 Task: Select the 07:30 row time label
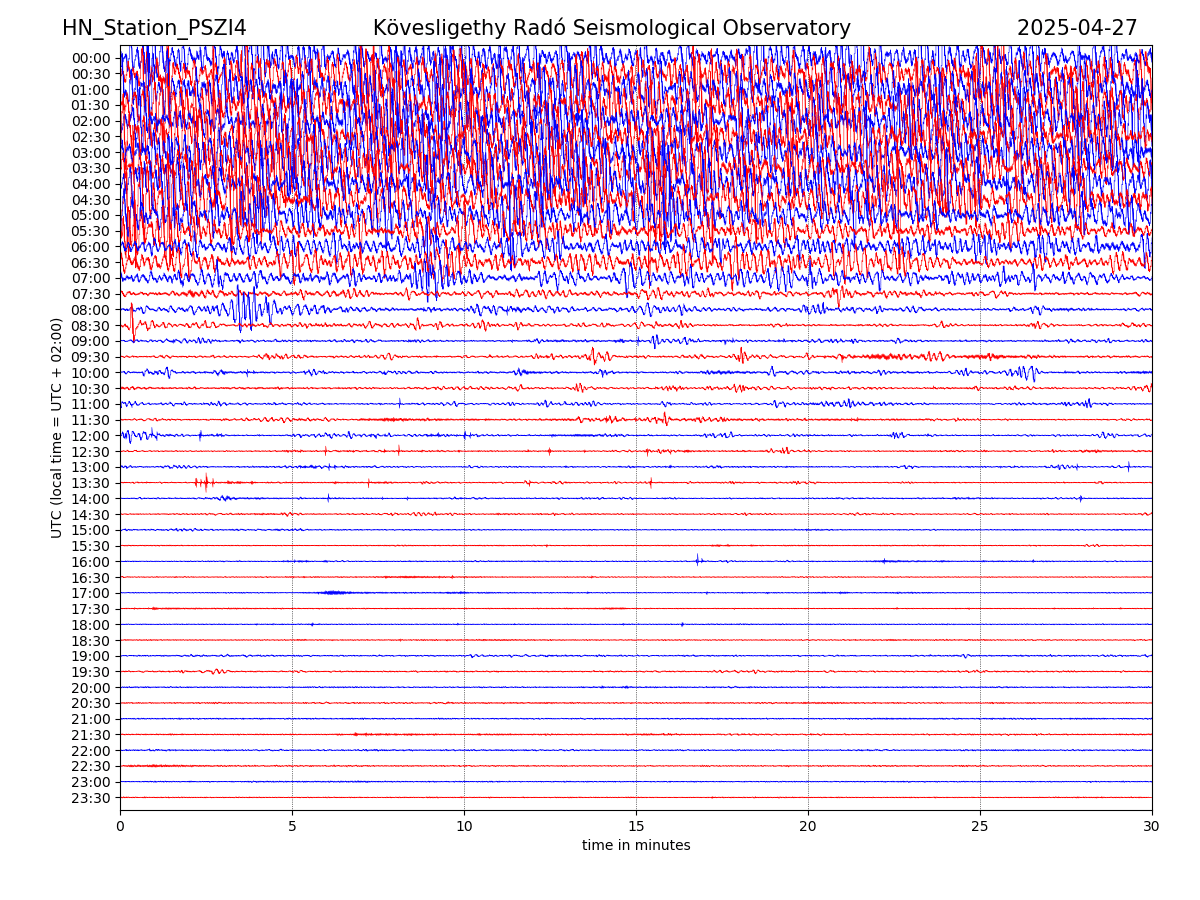90,294
